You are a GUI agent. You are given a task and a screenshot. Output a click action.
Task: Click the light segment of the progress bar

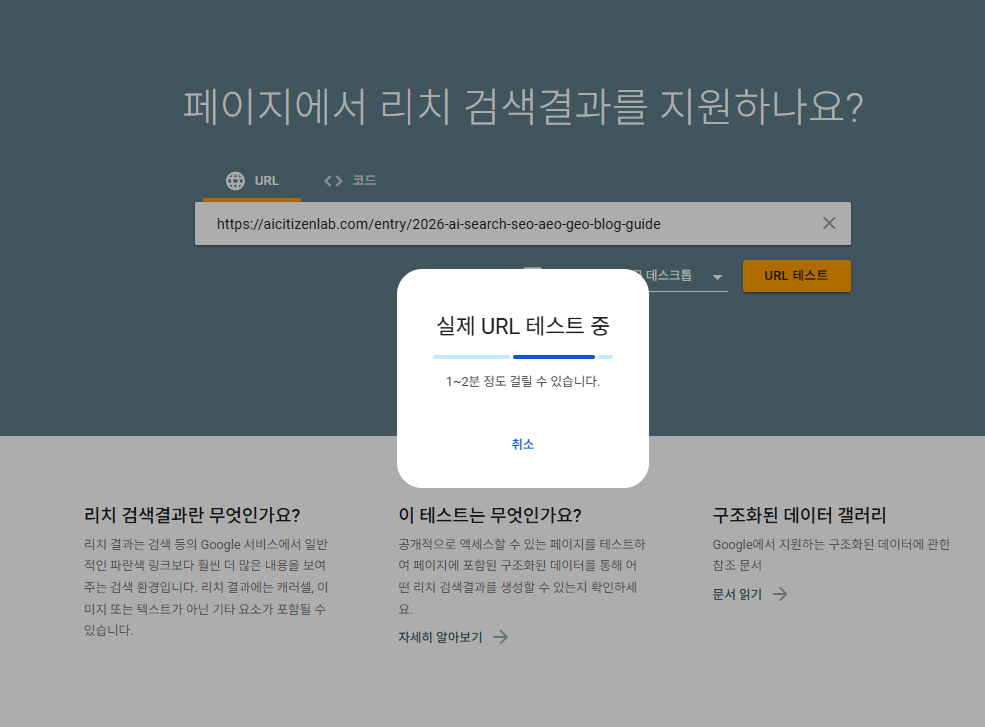[x=471, y=356]
